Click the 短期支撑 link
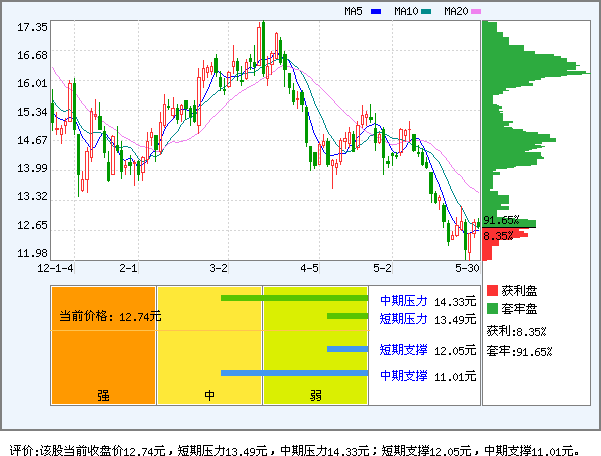 click(404, 350)
